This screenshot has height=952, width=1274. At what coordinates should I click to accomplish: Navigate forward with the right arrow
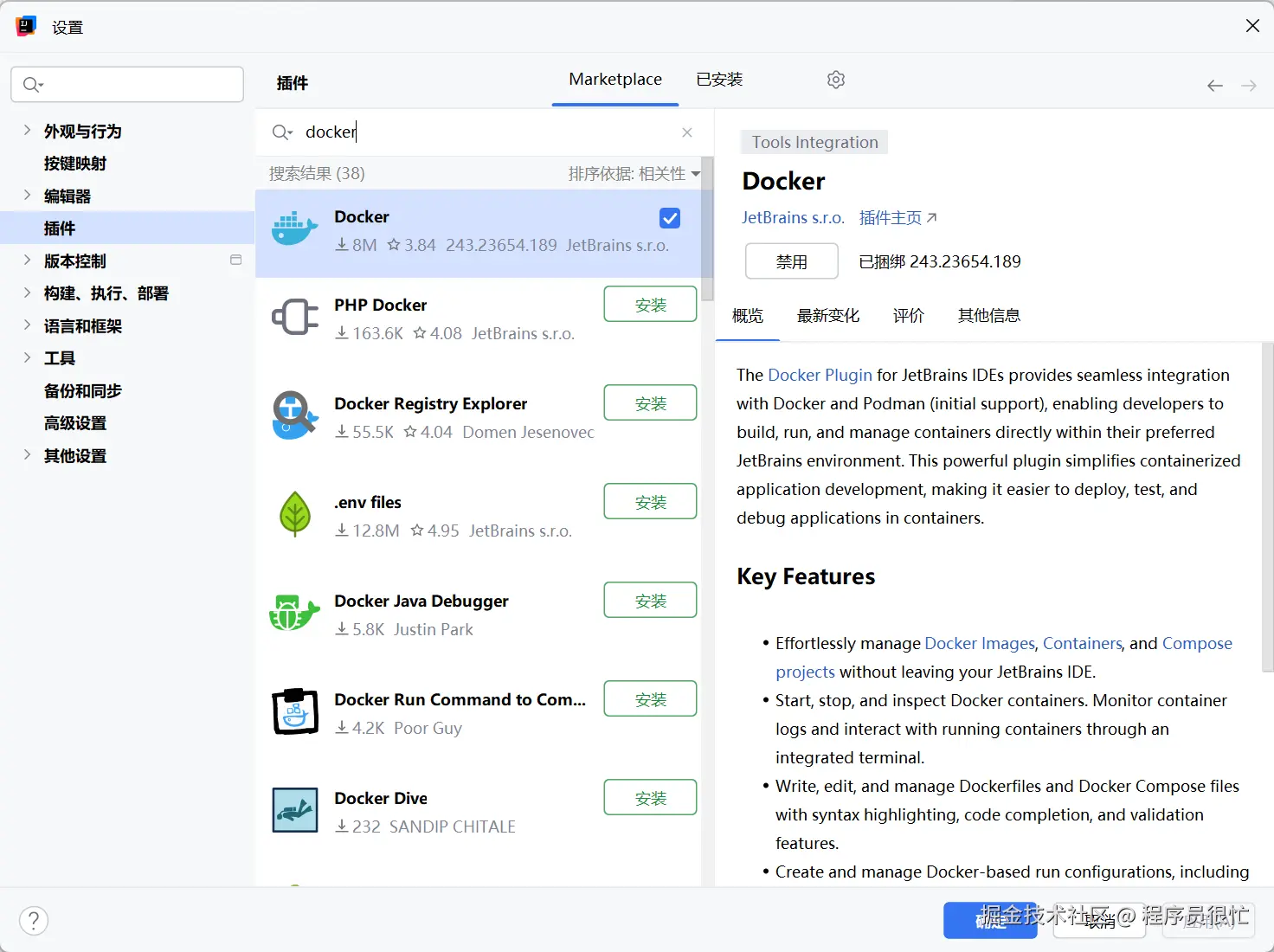pos(1248,86)
